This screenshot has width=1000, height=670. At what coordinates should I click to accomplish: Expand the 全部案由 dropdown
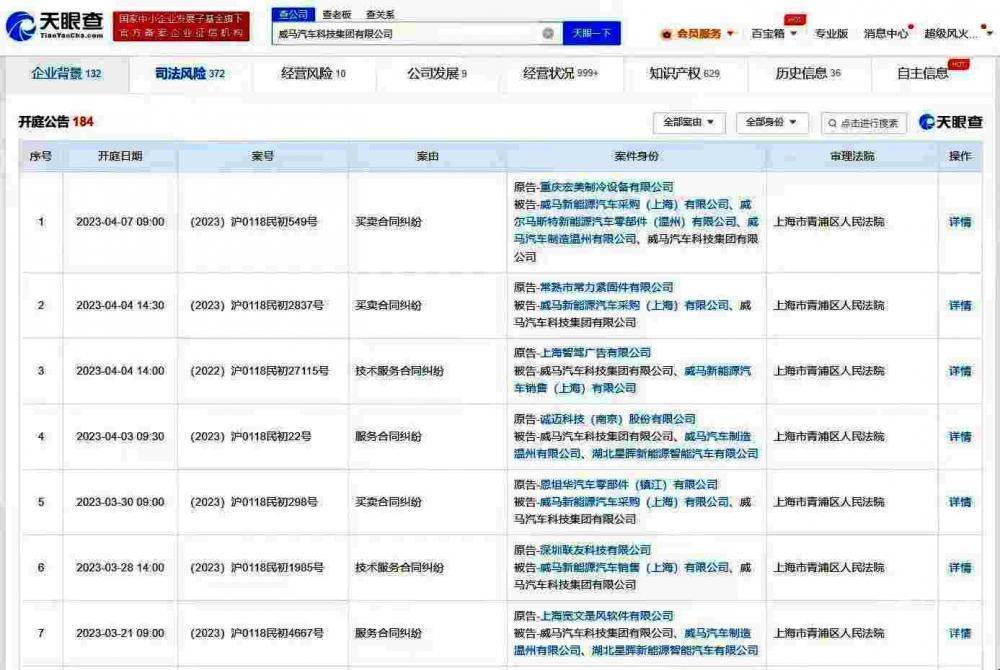point(689,122)
